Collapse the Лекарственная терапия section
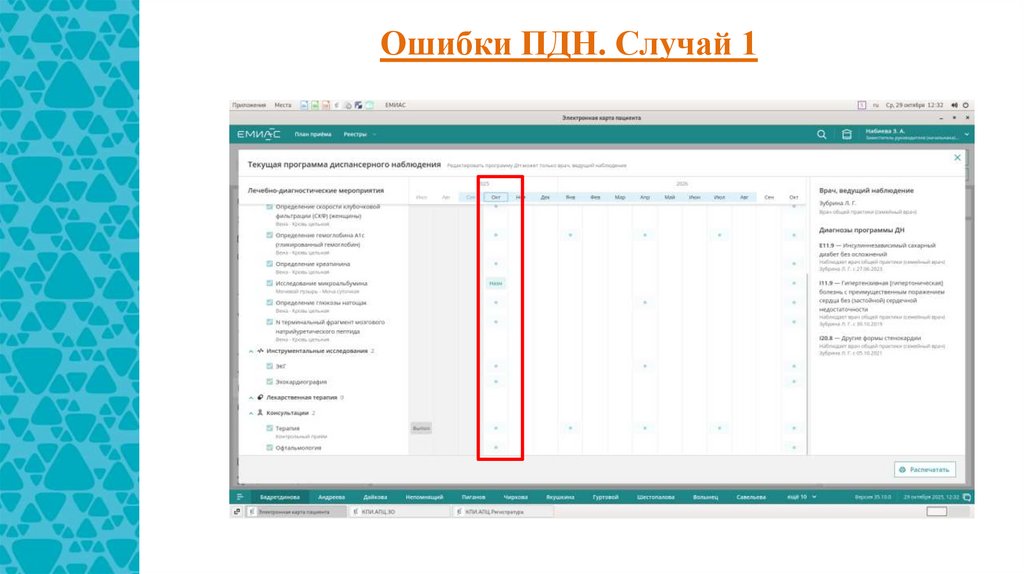Viewport: 1024px width, 574px height. [x=251, y=398]
